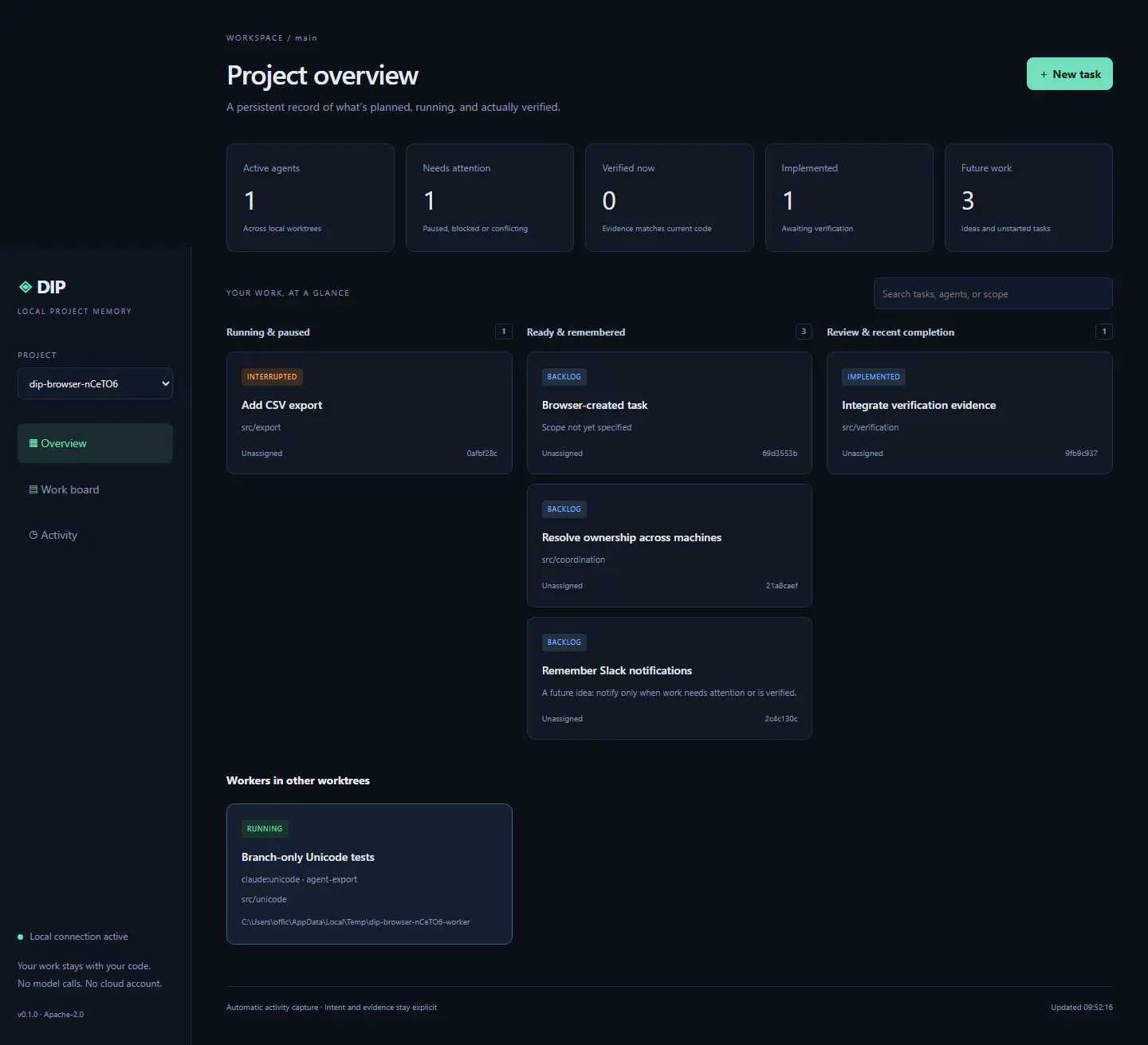Select the Needs attention summary tile
The height and width of the screenshot is (1045, 1148).
click(489, 198)
